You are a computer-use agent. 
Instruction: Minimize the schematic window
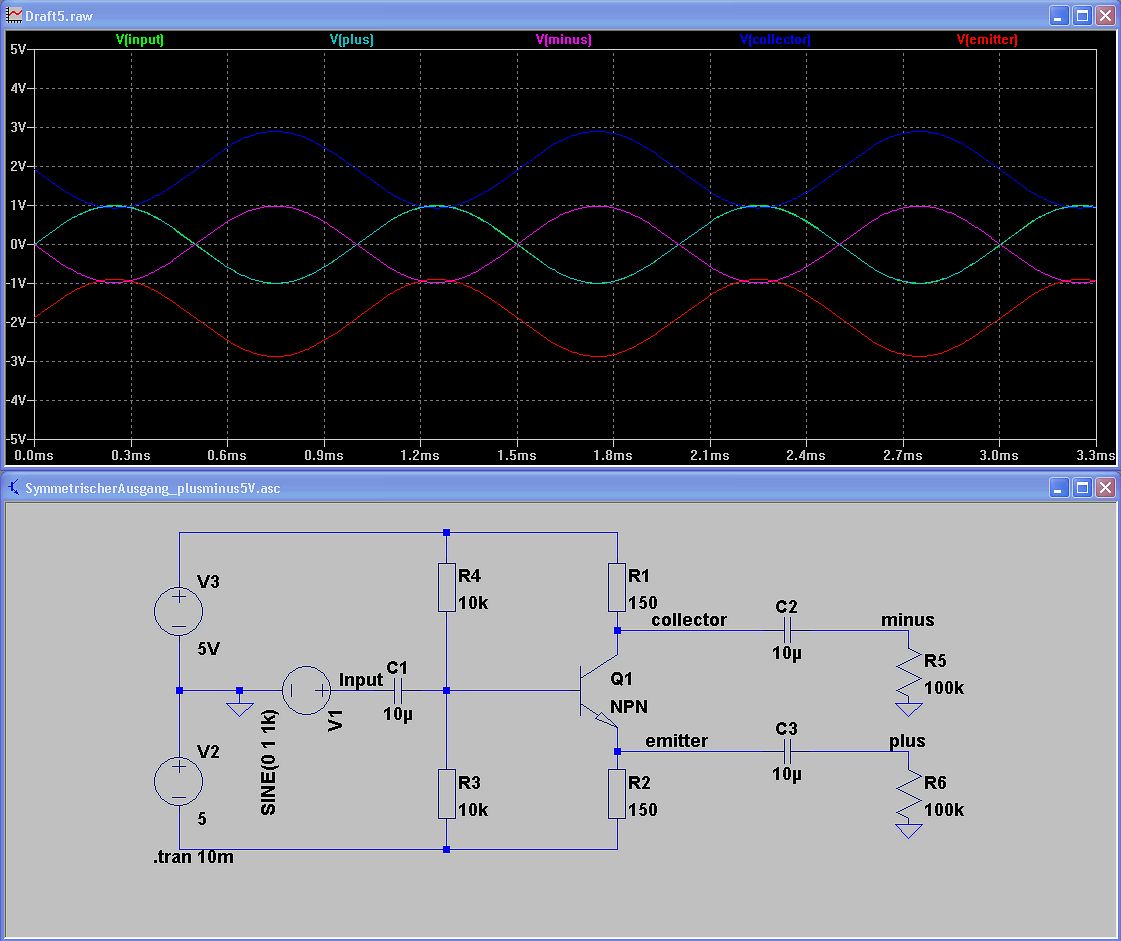point(1059,488)
